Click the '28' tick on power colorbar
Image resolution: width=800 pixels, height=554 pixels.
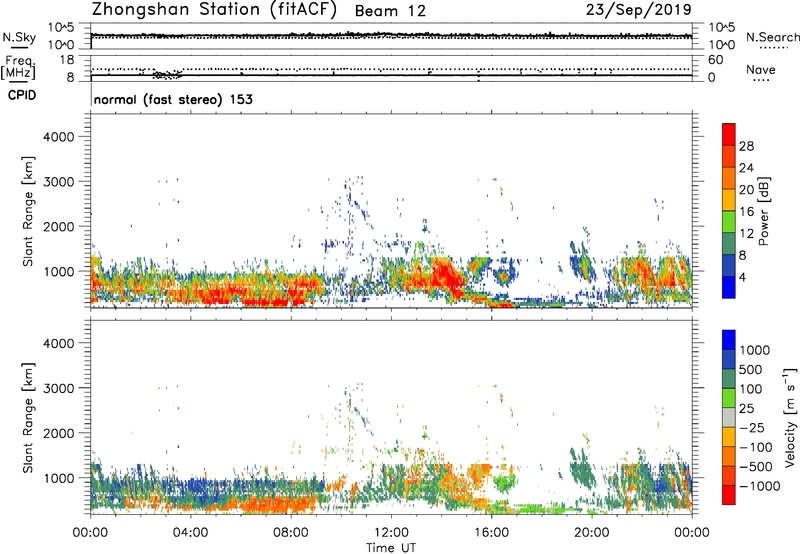point(746,146)
